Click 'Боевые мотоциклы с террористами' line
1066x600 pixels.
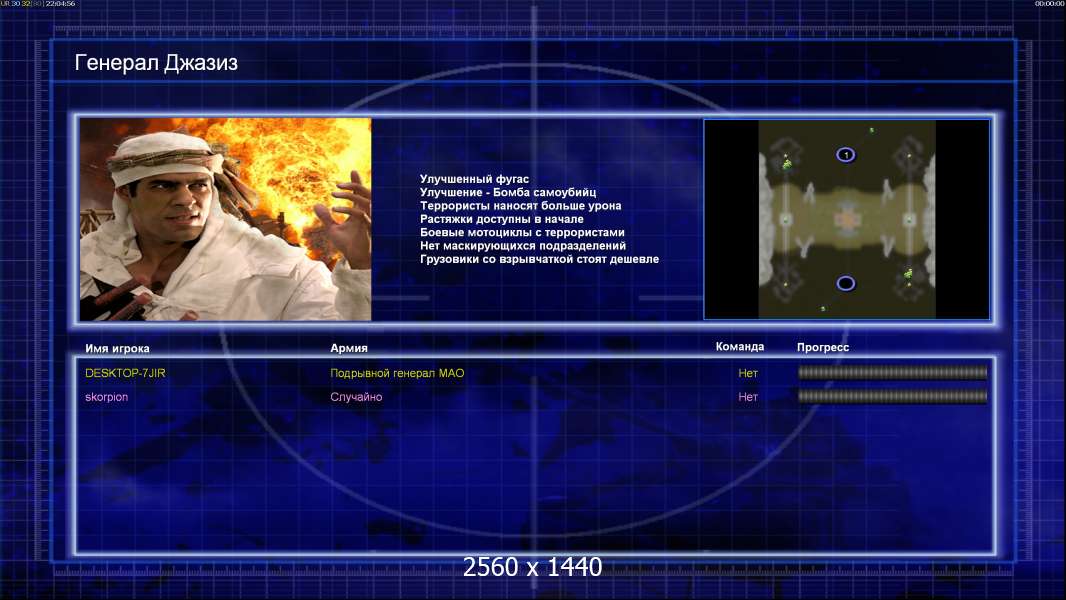[x=521, y=232]
